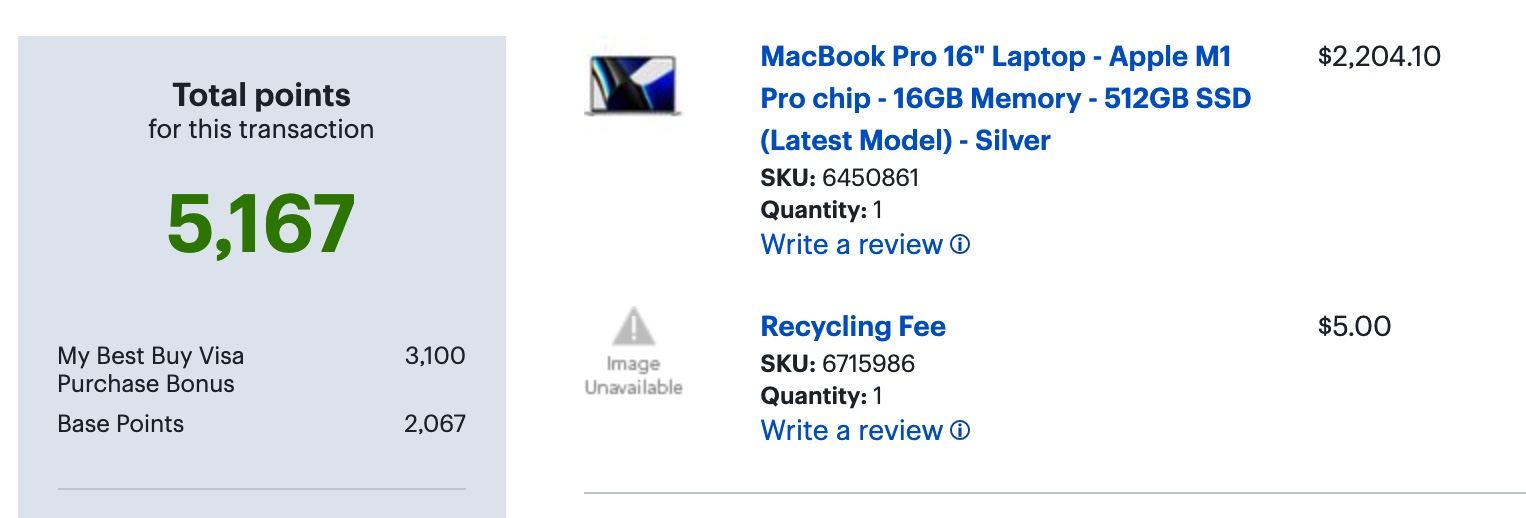This screenshot has width=1526, height=518.
Task: Select the My Best Buy Visa Purchase Bonus label
Action: [150, 370]
